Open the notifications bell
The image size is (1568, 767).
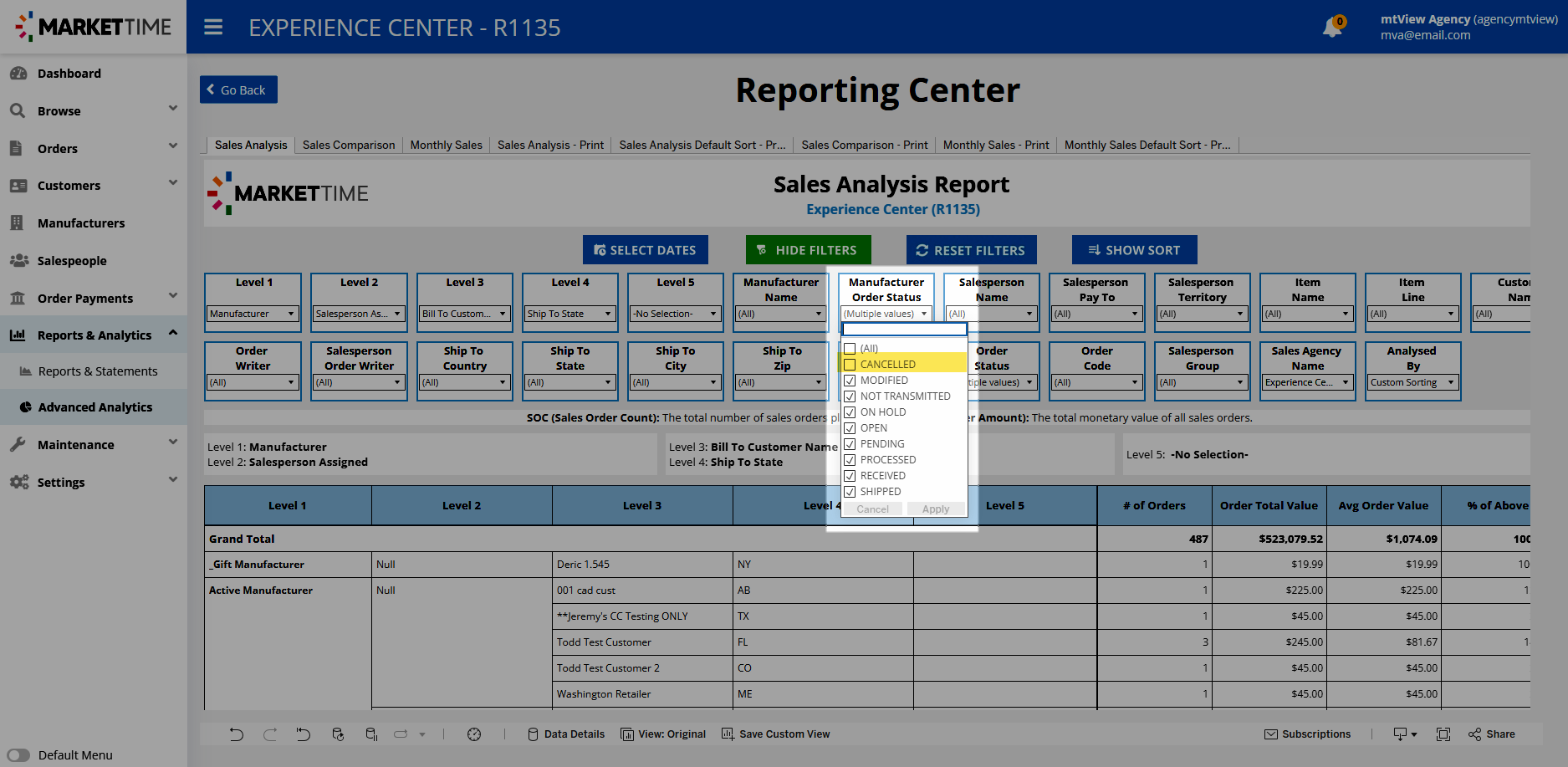(x=1332, y=28)
